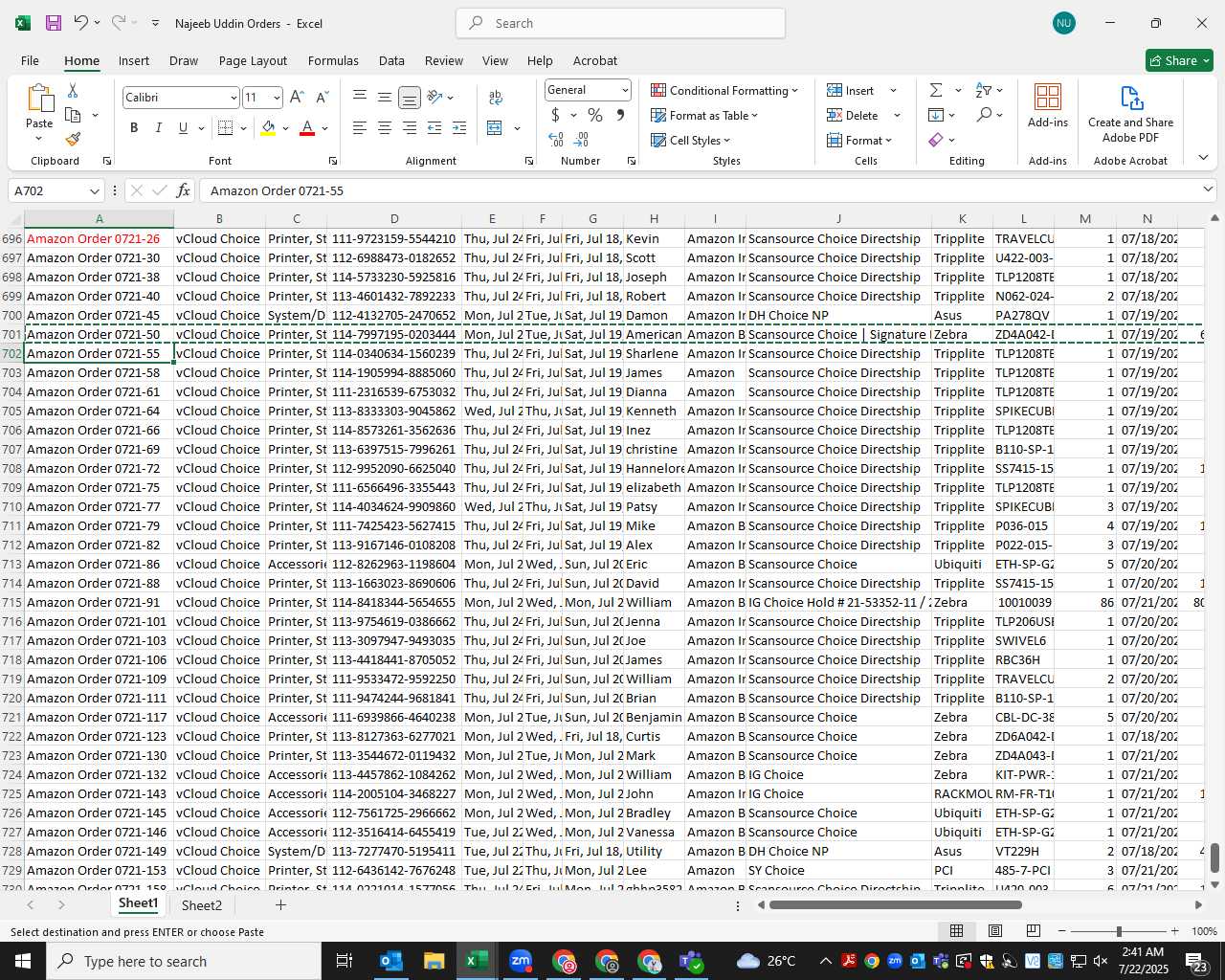Click Decrease Decimal icon
This screenshot has height=980, width=1225.
[x=582, y=140]
